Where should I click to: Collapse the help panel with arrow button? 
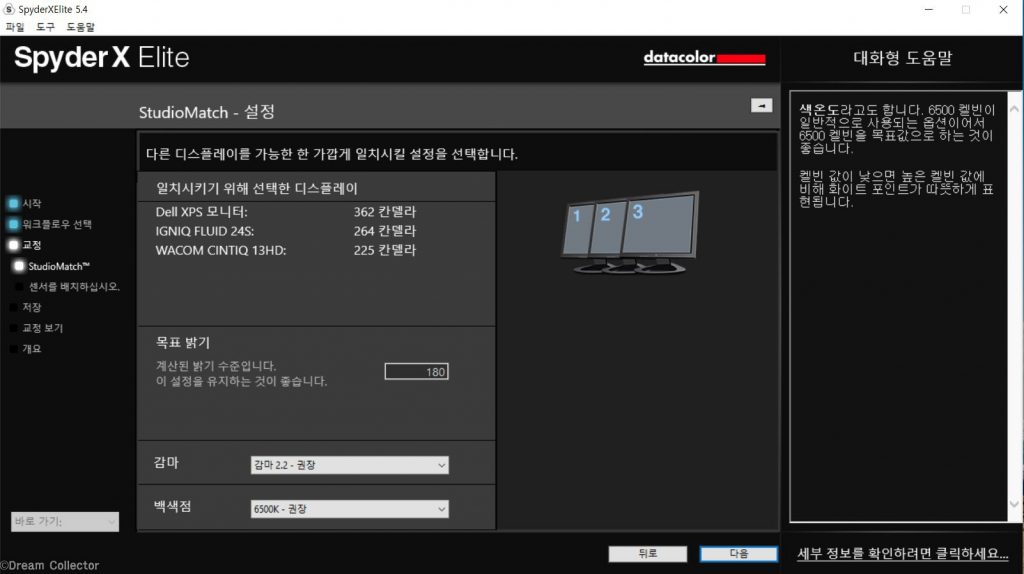point(761,105)
